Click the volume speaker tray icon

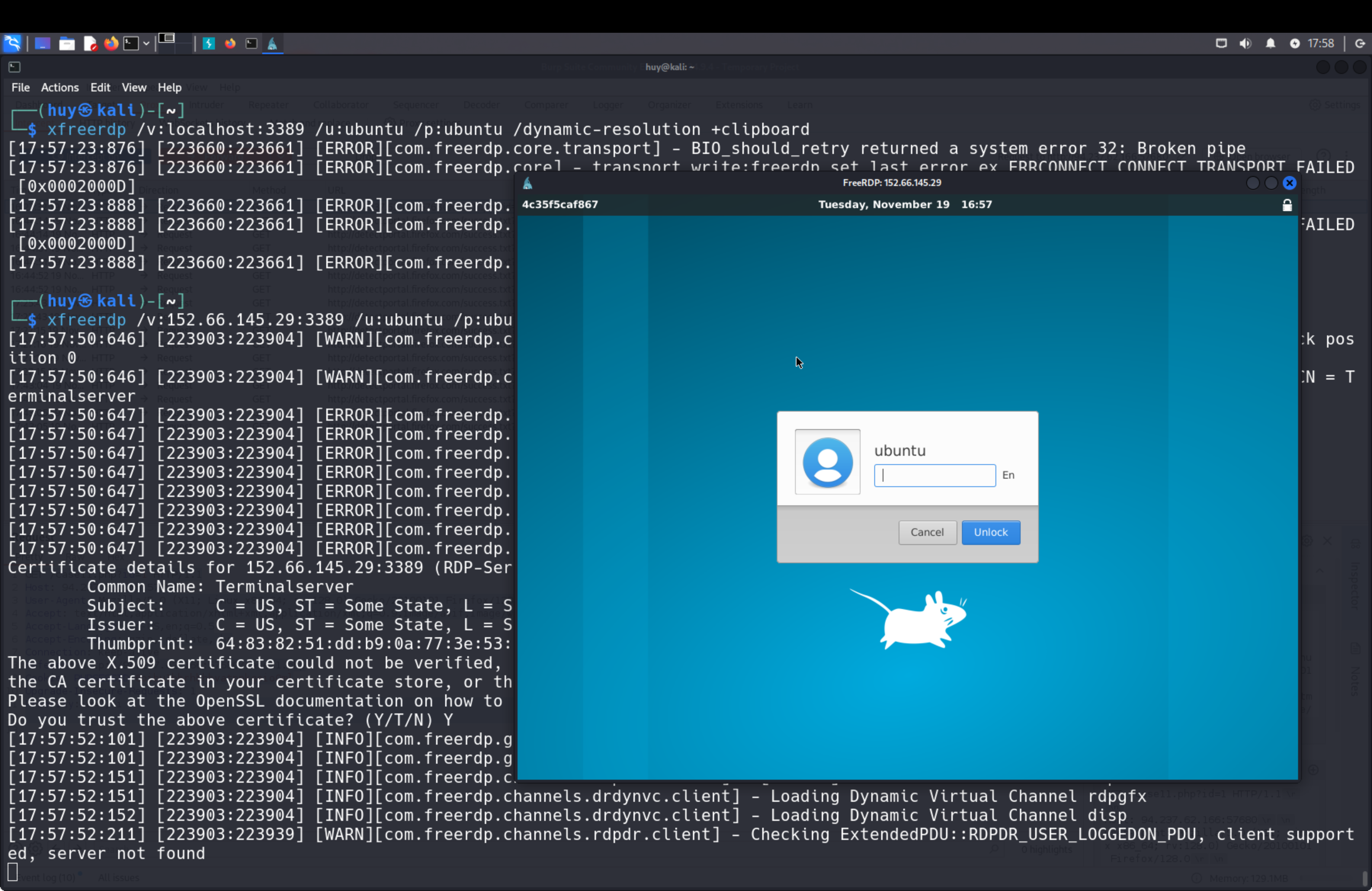[1245, 44]
